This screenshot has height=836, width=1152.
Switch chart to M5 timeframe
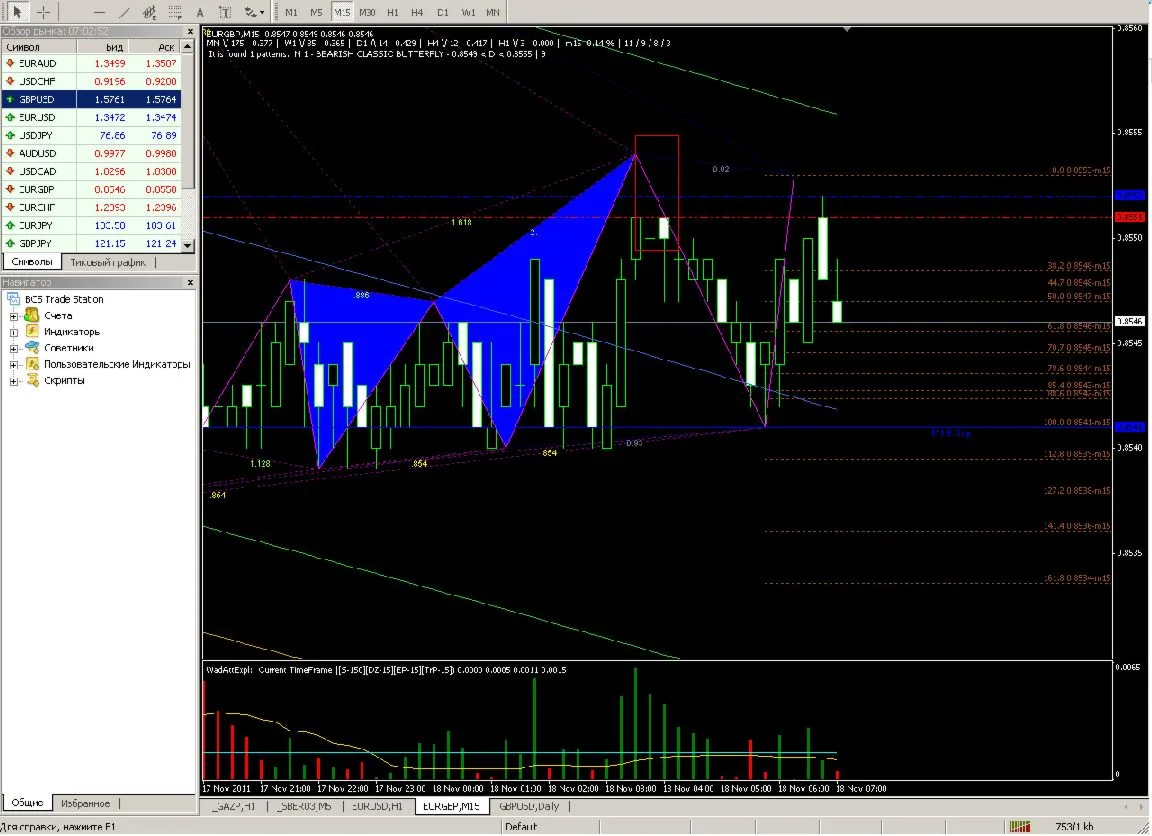[x=316, y=12]
